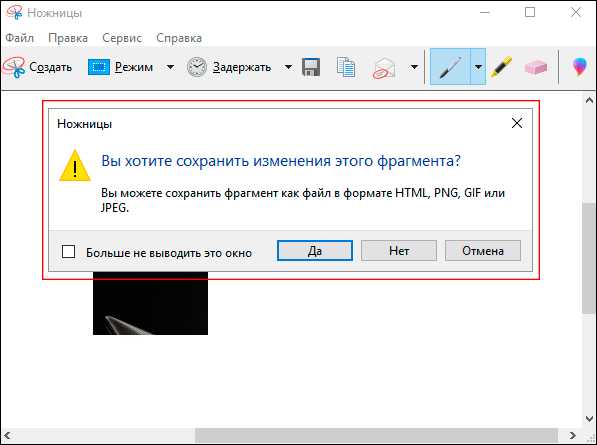The width and height of the screenshot is (597, 445).
Task: Click the Задержать clock icon
Action: [x=197, y=67]
